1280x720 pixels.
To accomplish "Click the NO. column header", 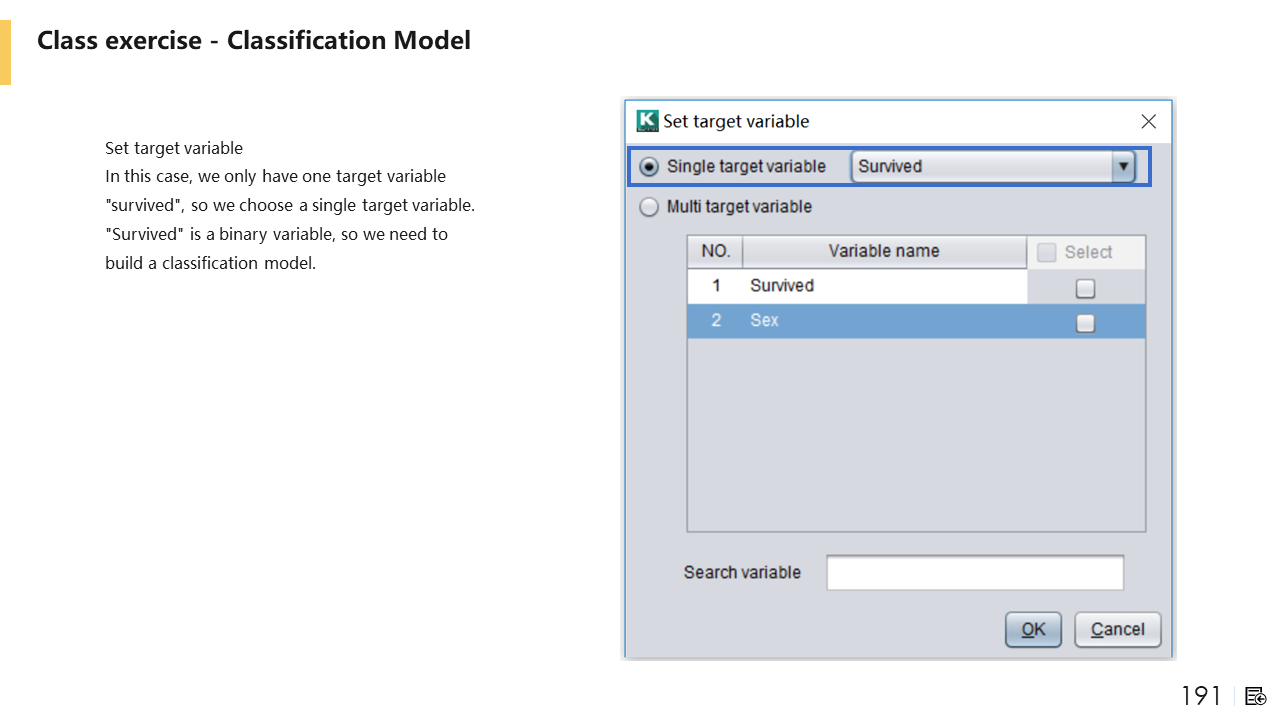I will [x=715, y=251].
